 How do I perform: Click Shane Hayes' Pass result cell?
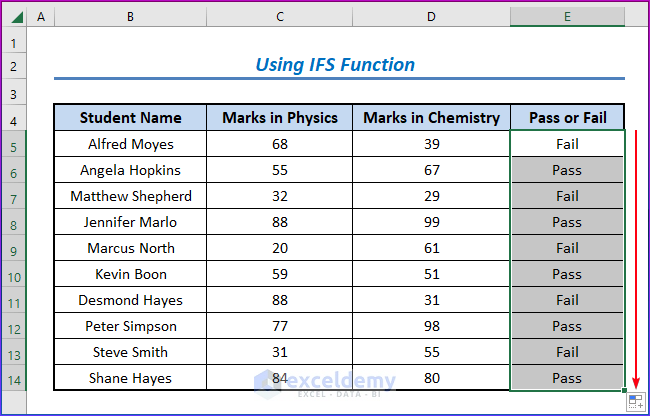(567, 378)
